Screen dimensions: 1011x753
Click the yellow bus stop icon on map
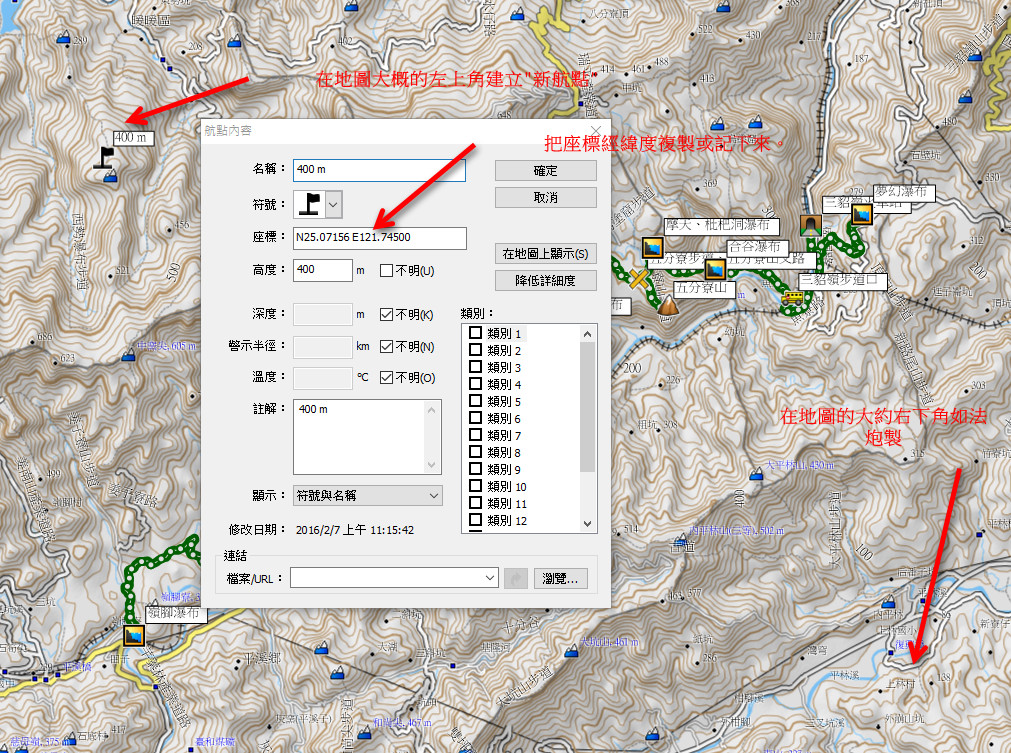pos(793,297)
